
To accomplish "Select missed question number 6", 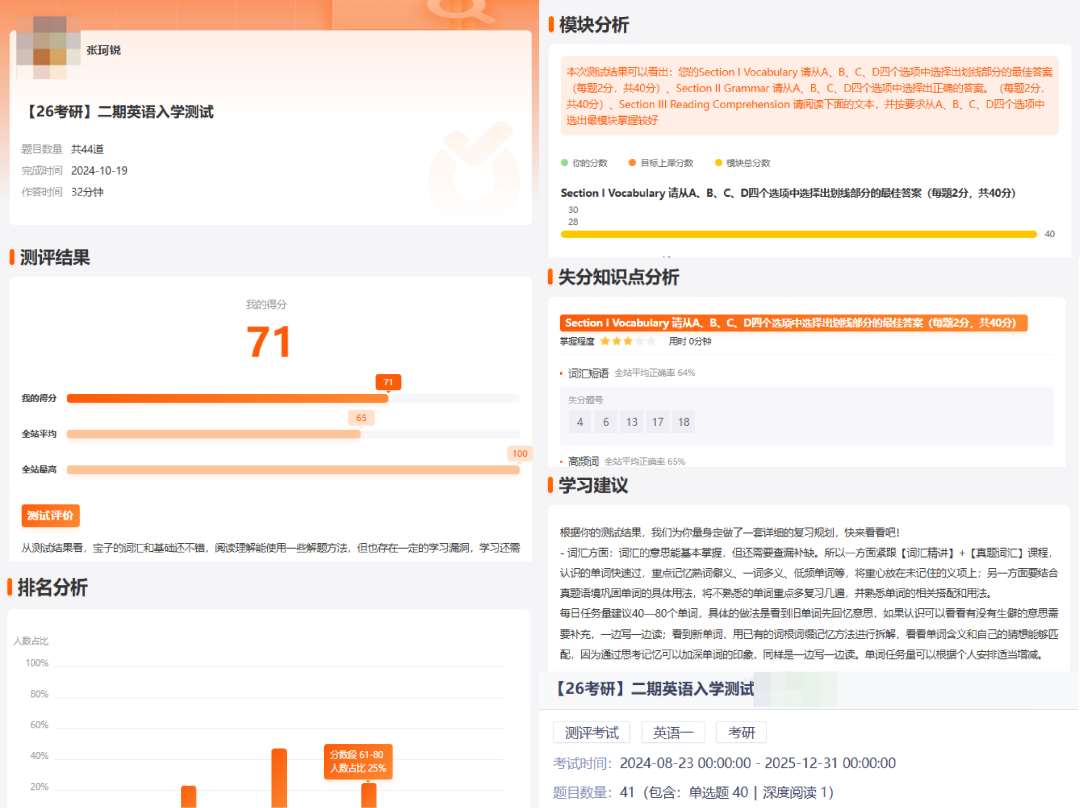I will pyautogui.click(x=606, y=422).
